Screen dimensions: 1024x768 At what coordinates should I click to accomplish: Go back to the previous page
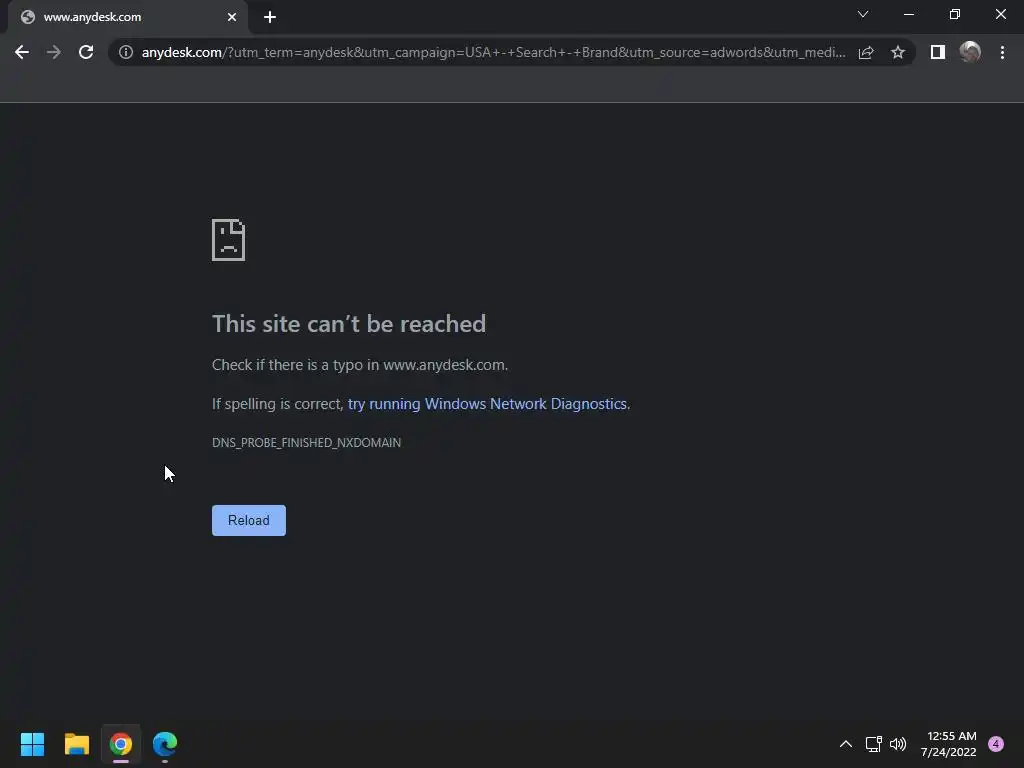pyautogui.click(x=22, y=52)
